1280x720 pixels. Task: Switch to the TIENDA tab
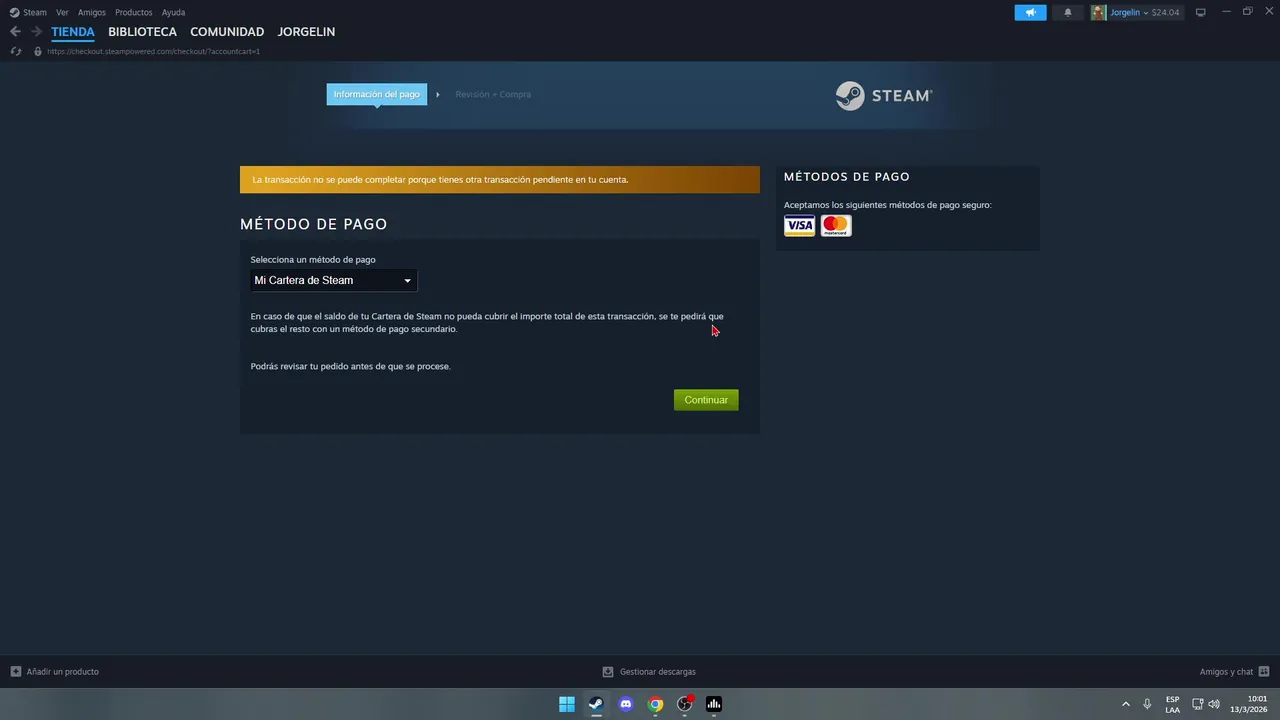[x=73, y=32]
